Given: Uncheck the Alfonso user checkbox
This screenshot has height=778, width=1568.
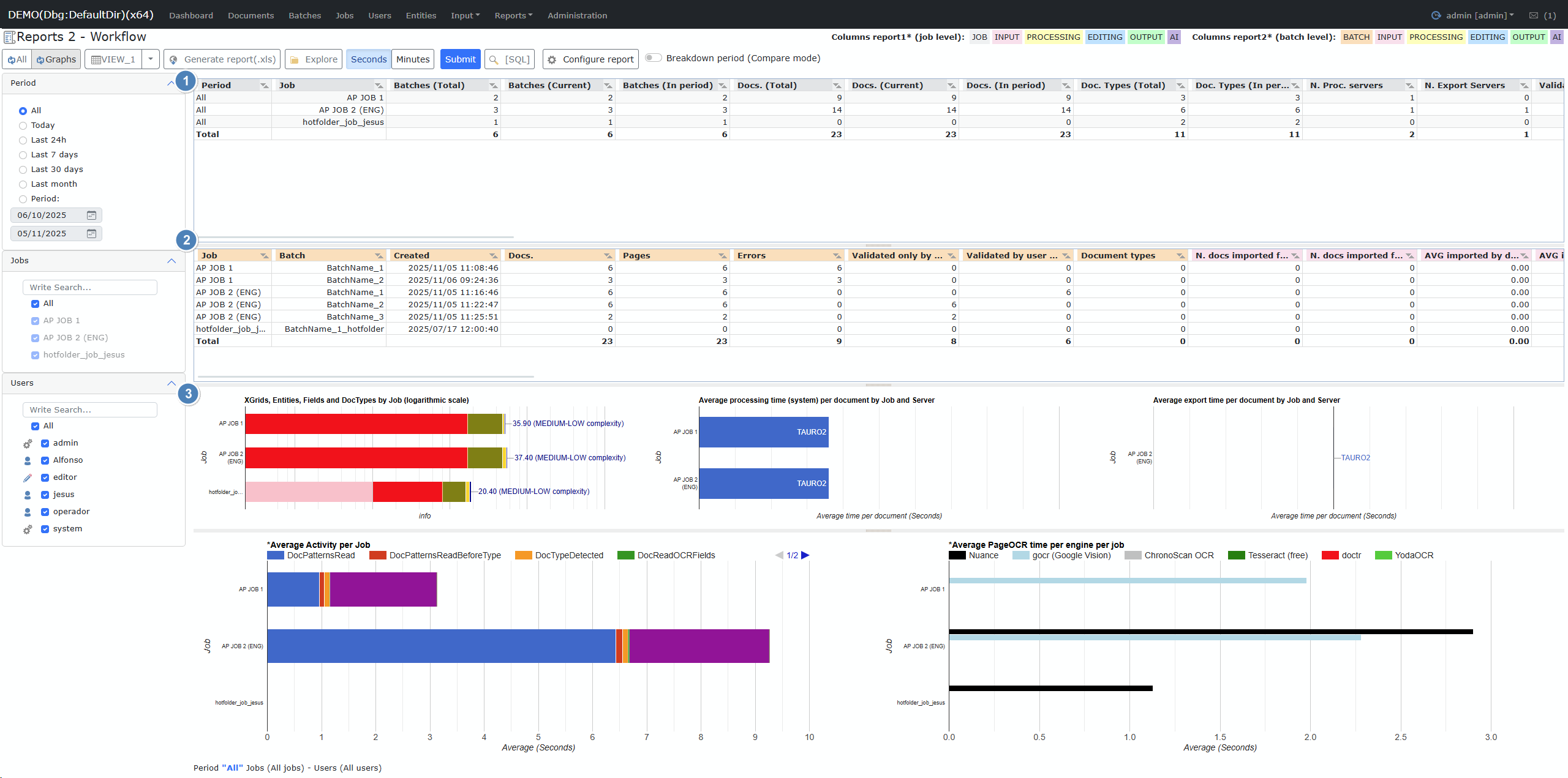Looking at the screenshot, I should [45, 460].
